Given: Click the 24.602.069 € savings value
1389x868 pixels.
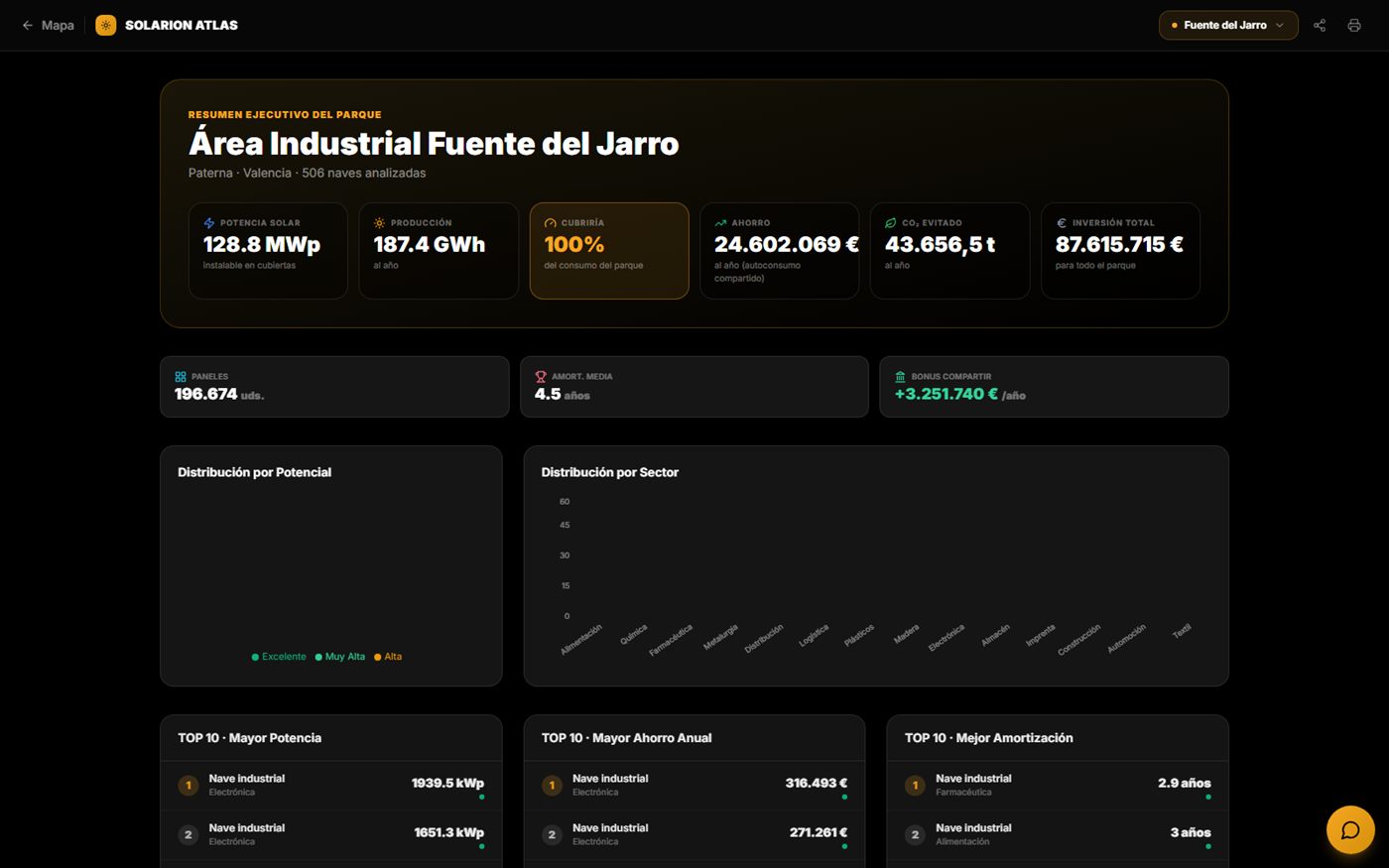Looking at the screenshot, I should point(787,244).
